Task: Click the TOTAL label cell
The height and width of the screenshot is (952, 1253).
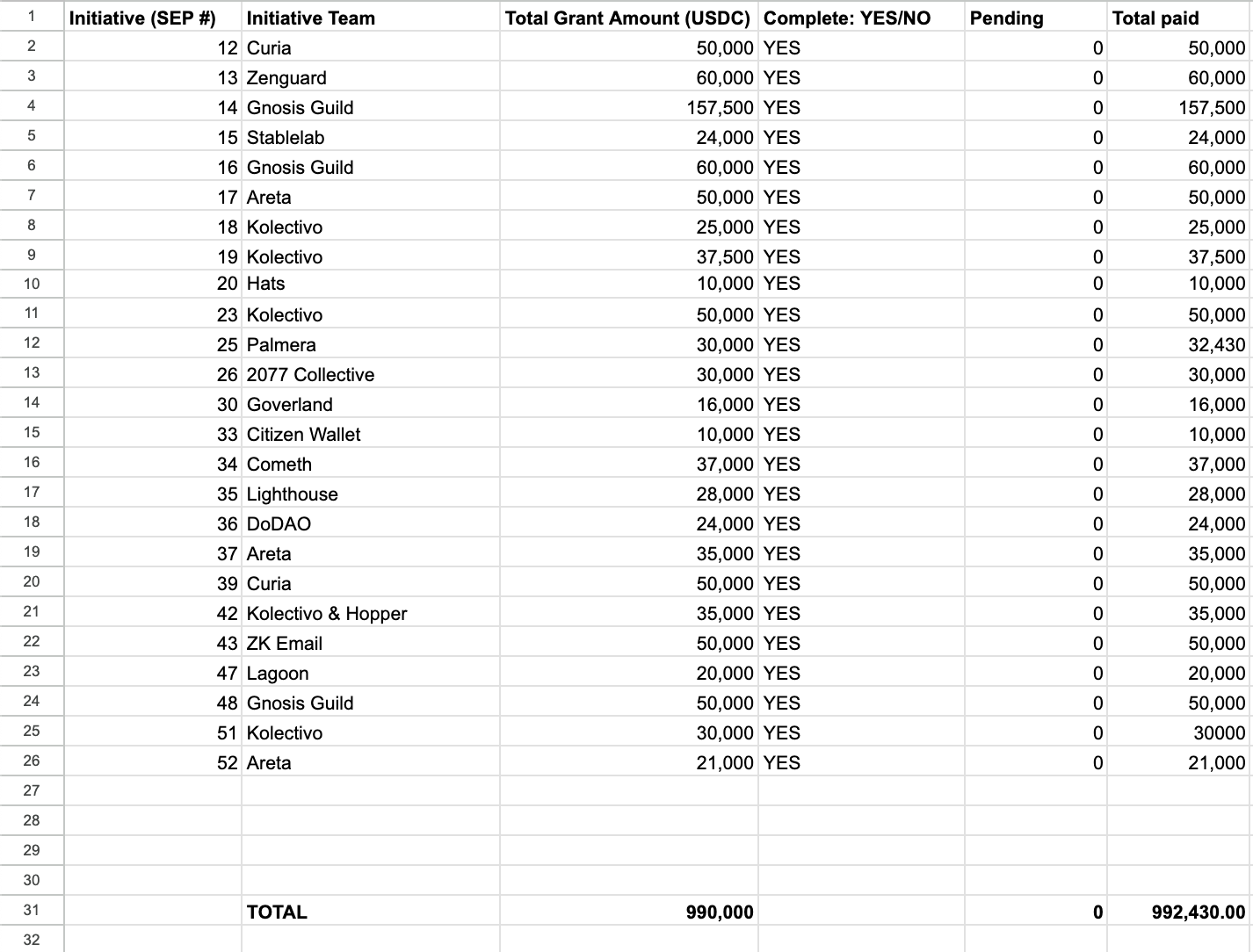Action: [x=370, y=912]
